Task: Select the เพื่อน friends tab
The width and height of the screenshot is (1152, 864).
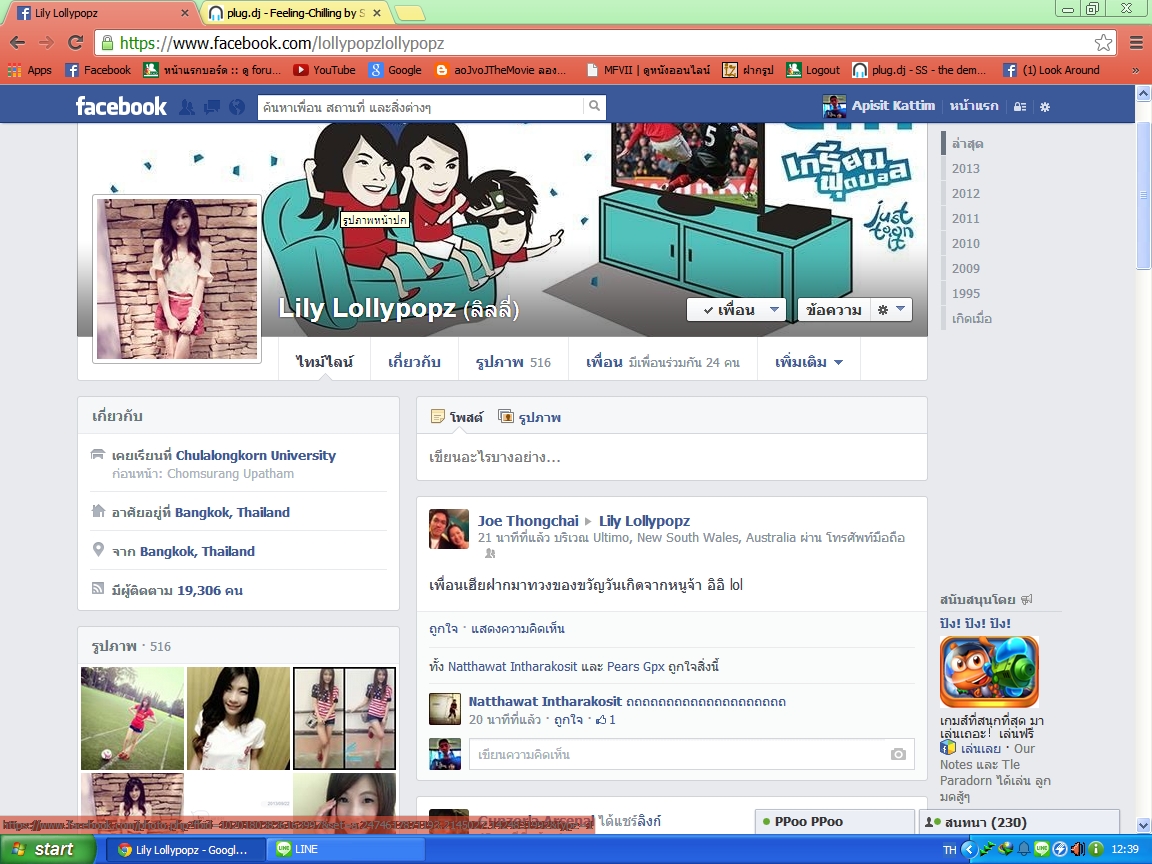Action: coord(663,361)
